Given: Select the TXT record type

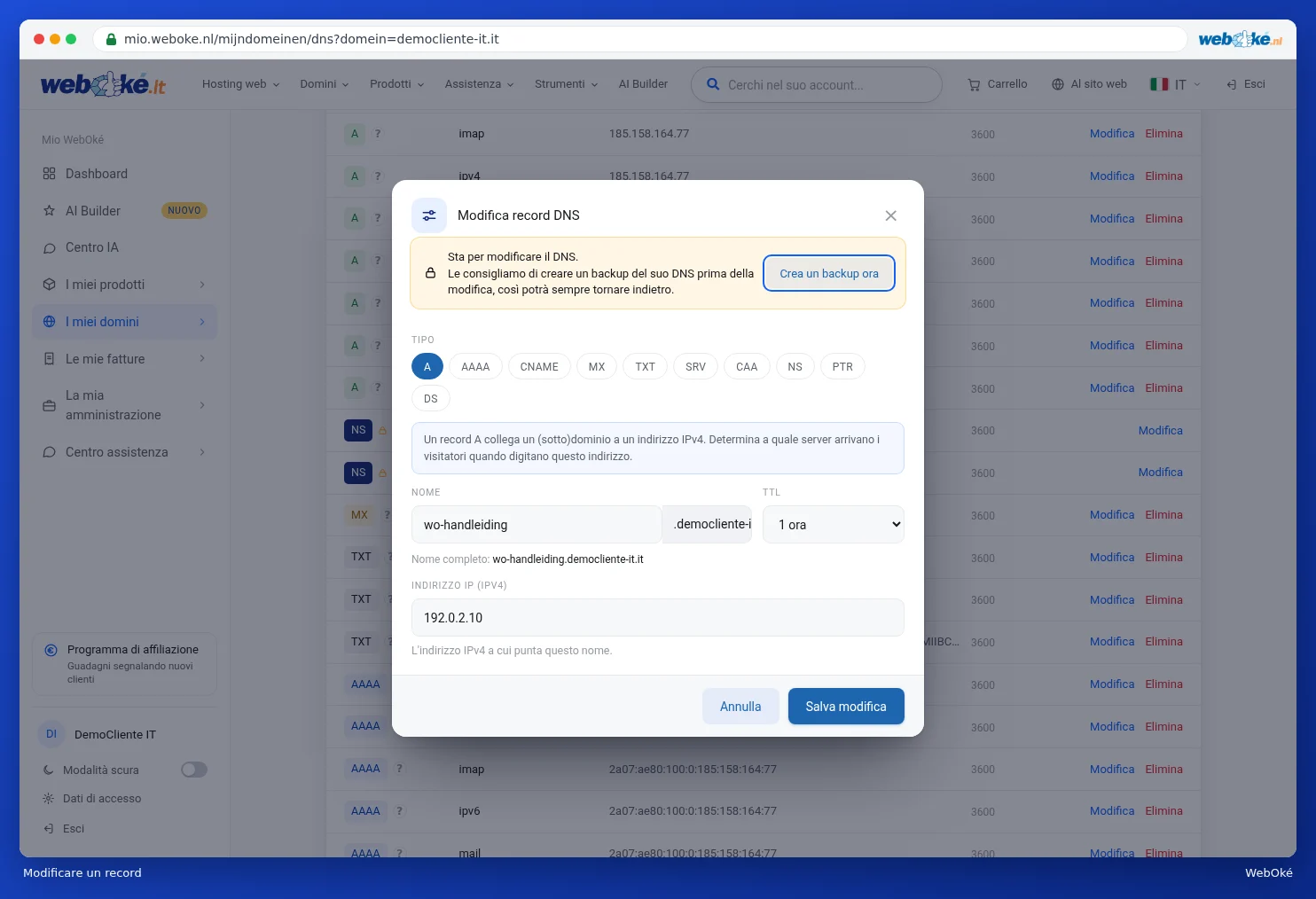Looking at the screenshot, I should pos(646,367).
